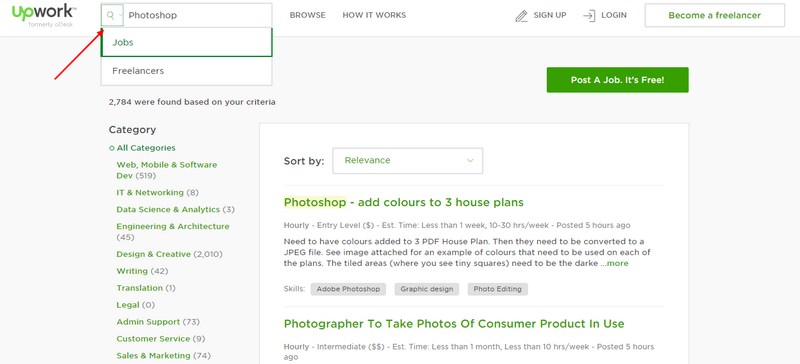This screenshot has height=364, width=800.
Task: Click the Category heading
Action: coord(132,130)
